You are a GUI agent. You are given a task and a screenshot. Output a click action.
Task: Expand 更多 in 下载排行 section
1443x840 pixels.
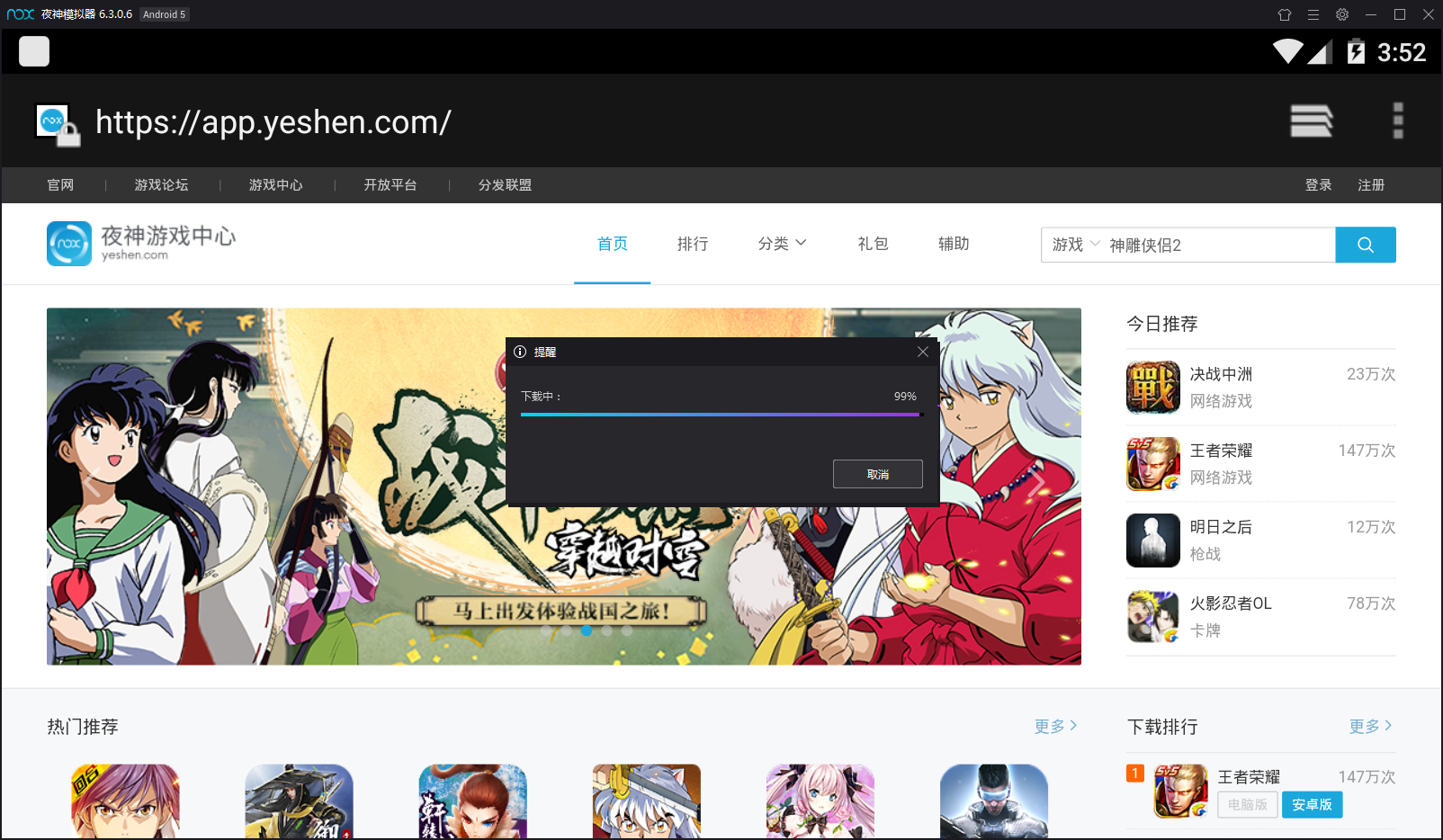(x=1371, y=726)
